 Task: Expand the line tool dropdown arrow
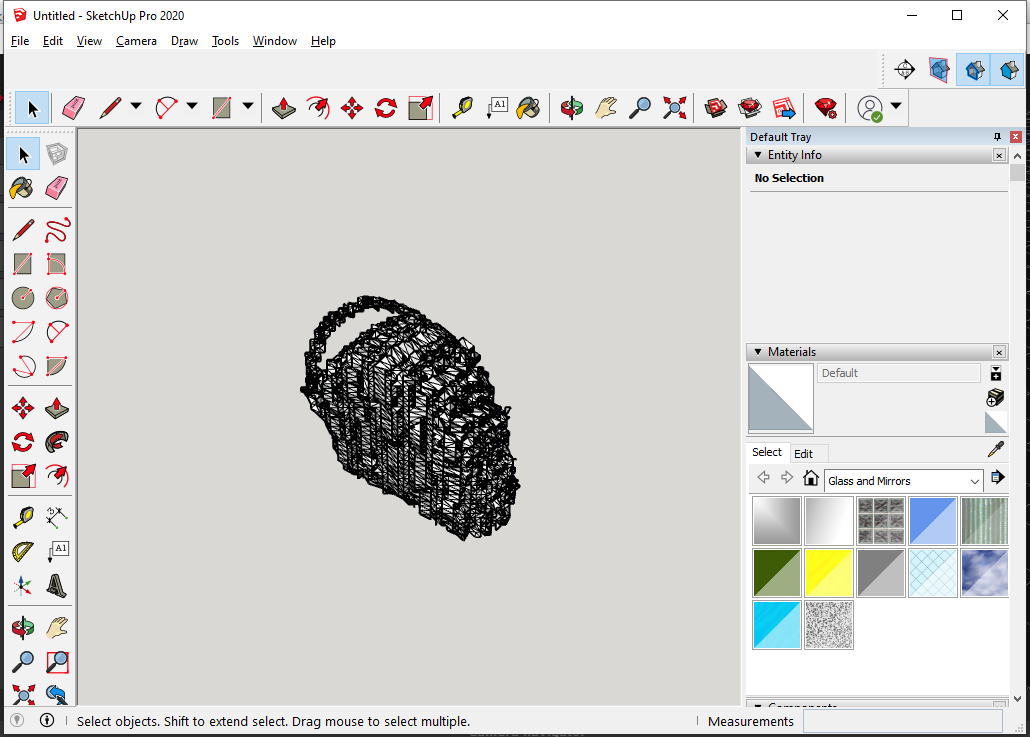(135, 107)
